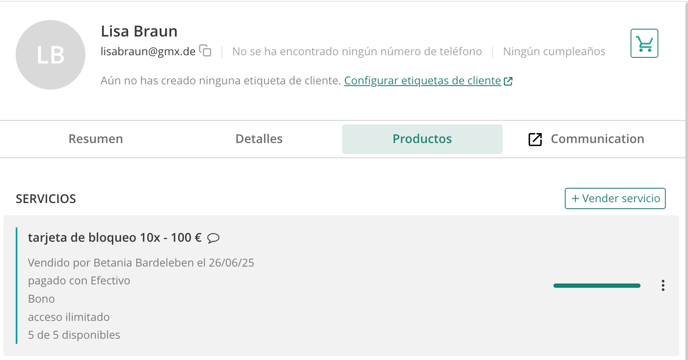The width and height of the screenshot is (688, 360).
Task: Switch to the Resumen tab
Action: coord(96,139)
